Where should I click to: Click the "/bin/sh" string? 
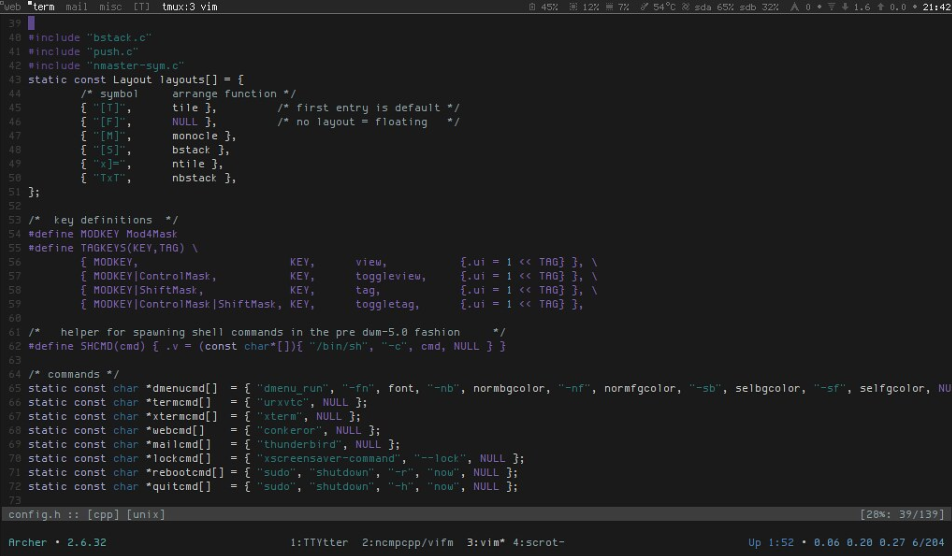click(x=338, y=346)
